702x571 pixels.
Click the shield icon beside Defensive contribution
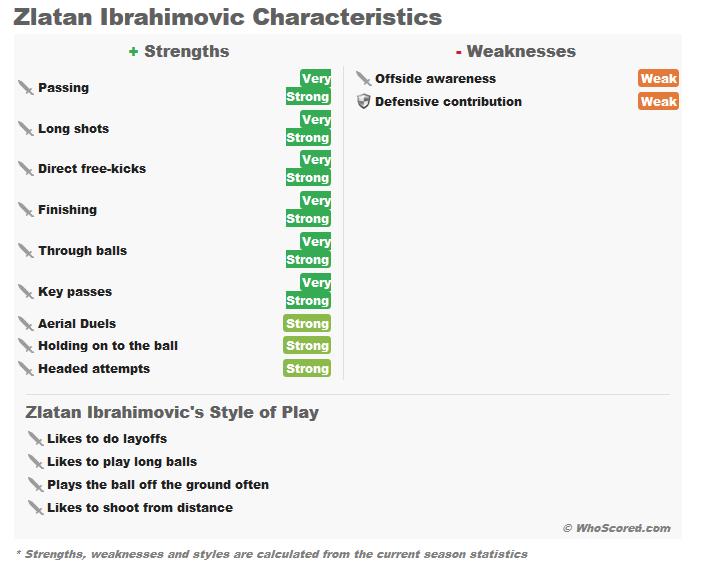pyautogui.click(x=364, y=102)
